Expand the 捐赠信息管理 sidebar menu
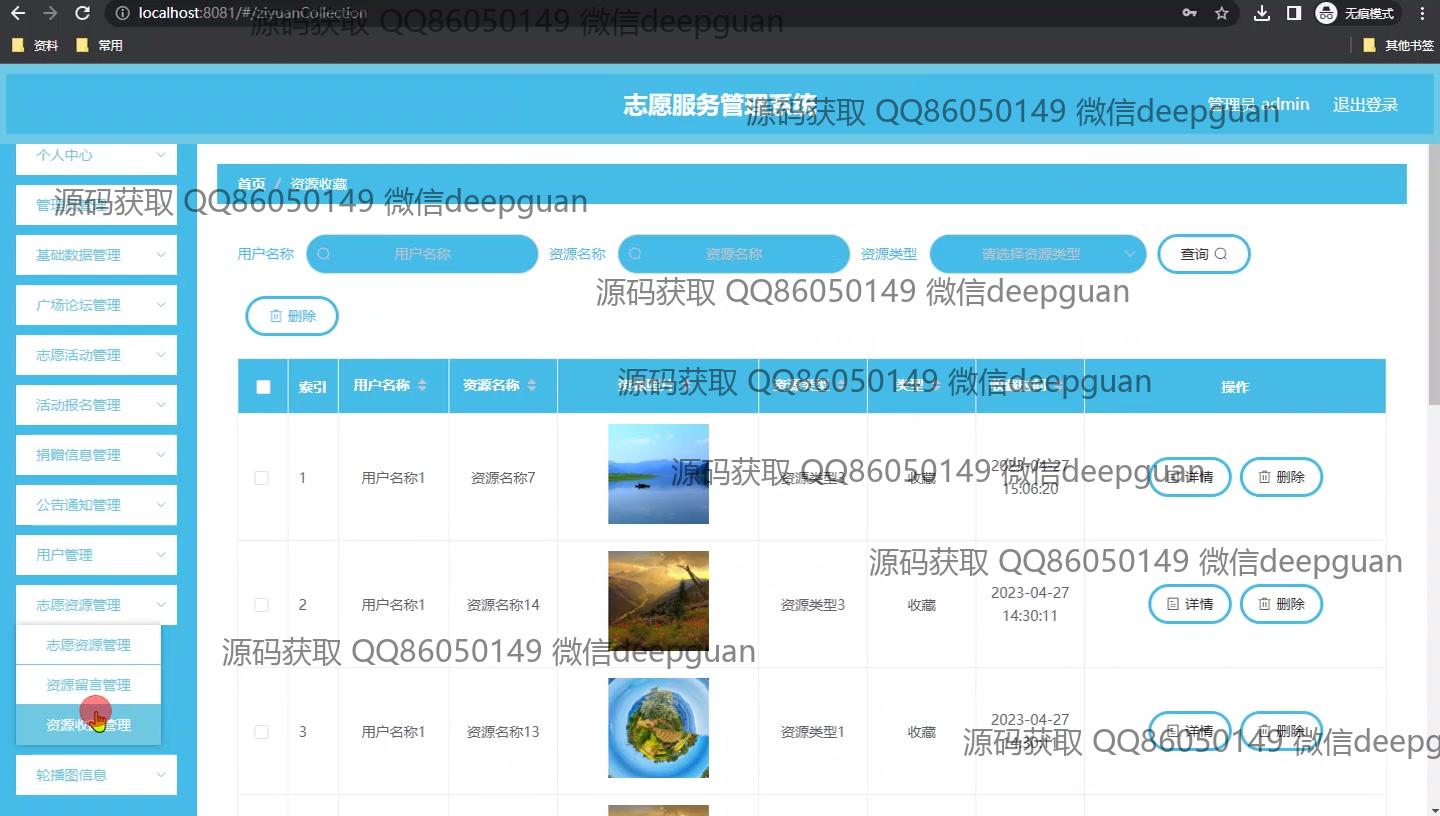 coord(96,455)
